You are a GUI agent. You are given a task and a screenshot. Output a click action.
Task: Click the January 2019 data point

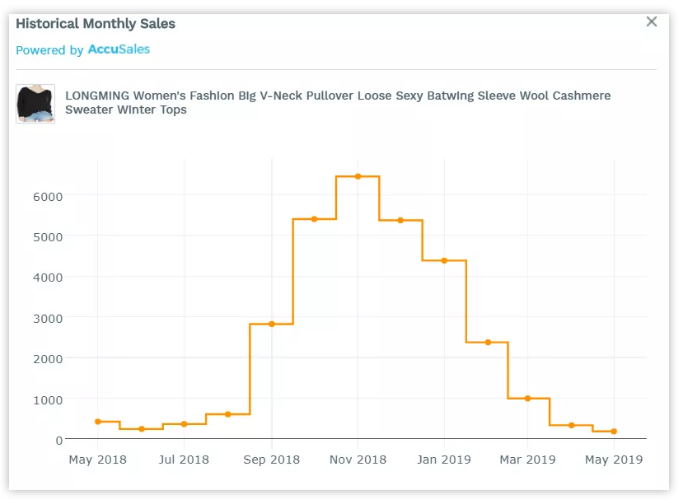443,260
